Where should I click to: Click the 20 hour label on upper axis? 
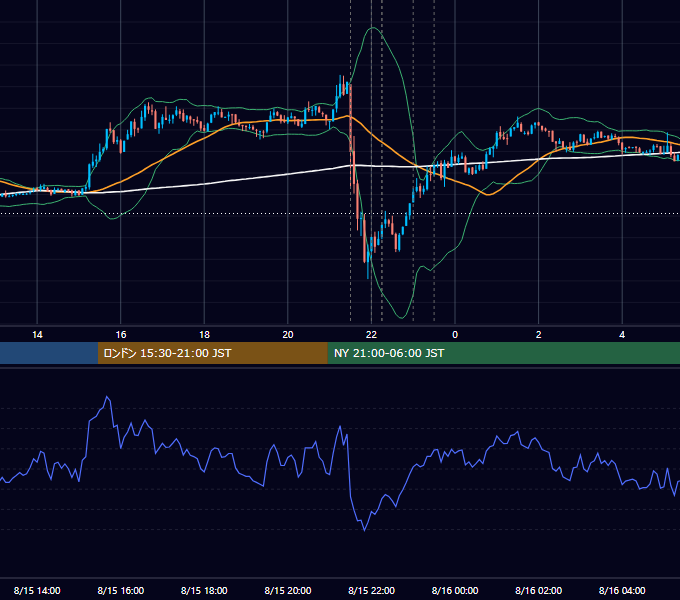click(x=288, y=335)
